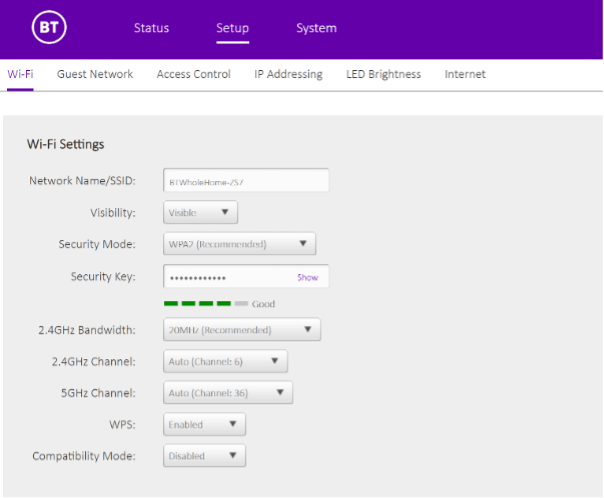Expand the 2.4GHz Bandwidth dropdown

click(x=241, y=329)
